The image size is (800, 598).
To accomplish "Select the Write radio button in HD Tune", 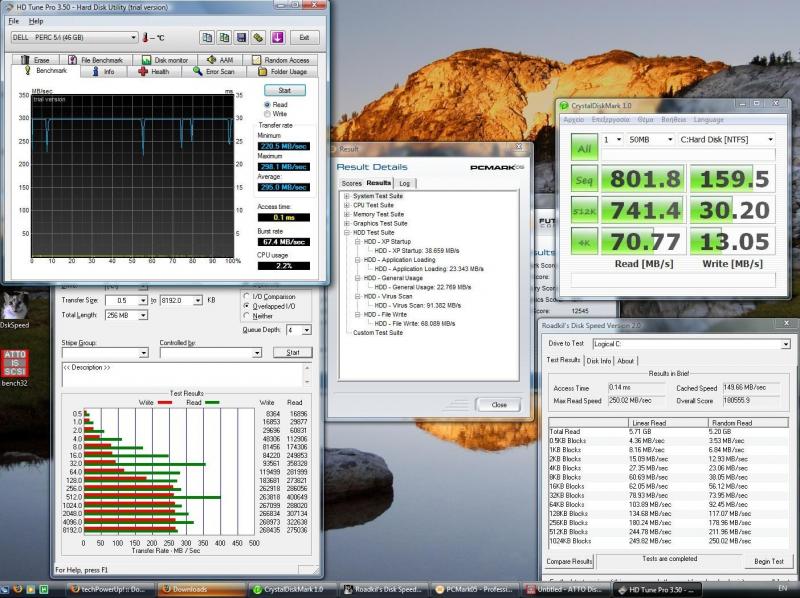I will 267,114.
